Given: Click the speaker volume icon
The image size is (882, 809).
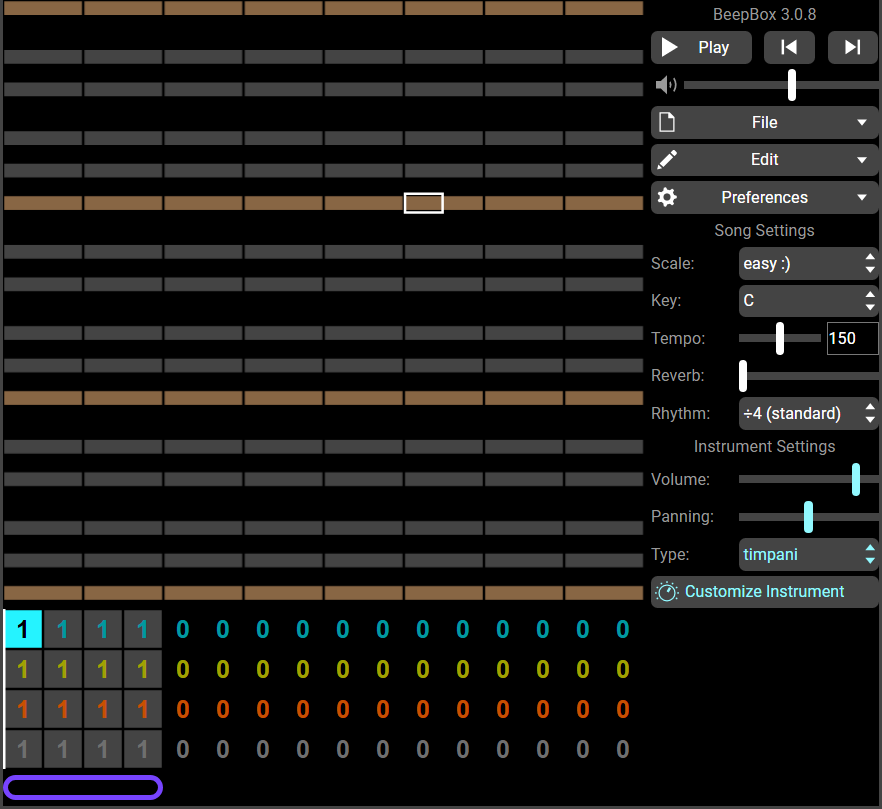Looking at the screenshot, I should point(666,85).
